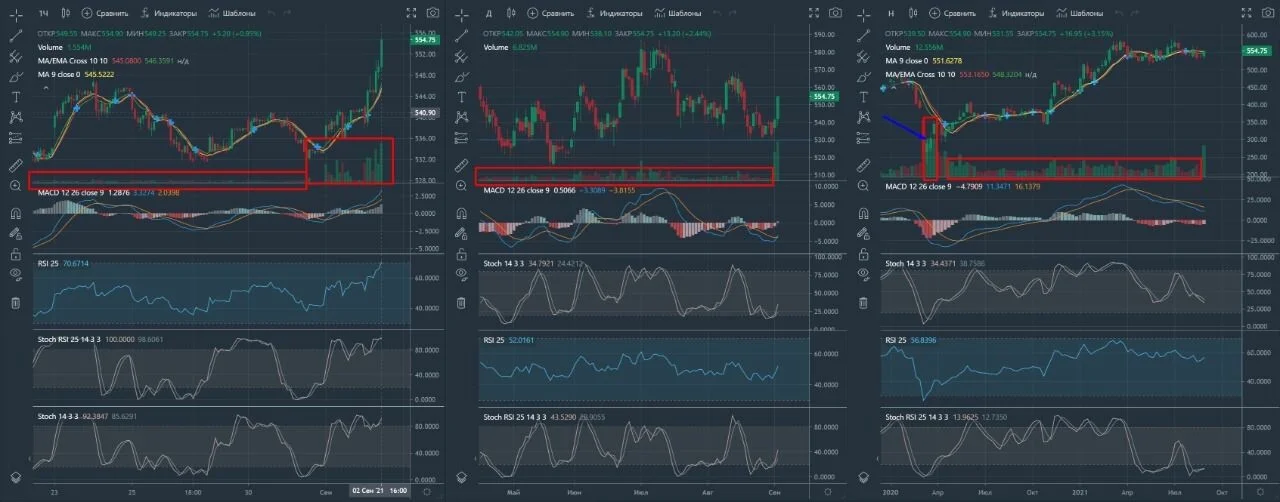1280x502 pixels.
Task: Toggle magnet mode in 1Ч chart sidebar
Action: 16,212
